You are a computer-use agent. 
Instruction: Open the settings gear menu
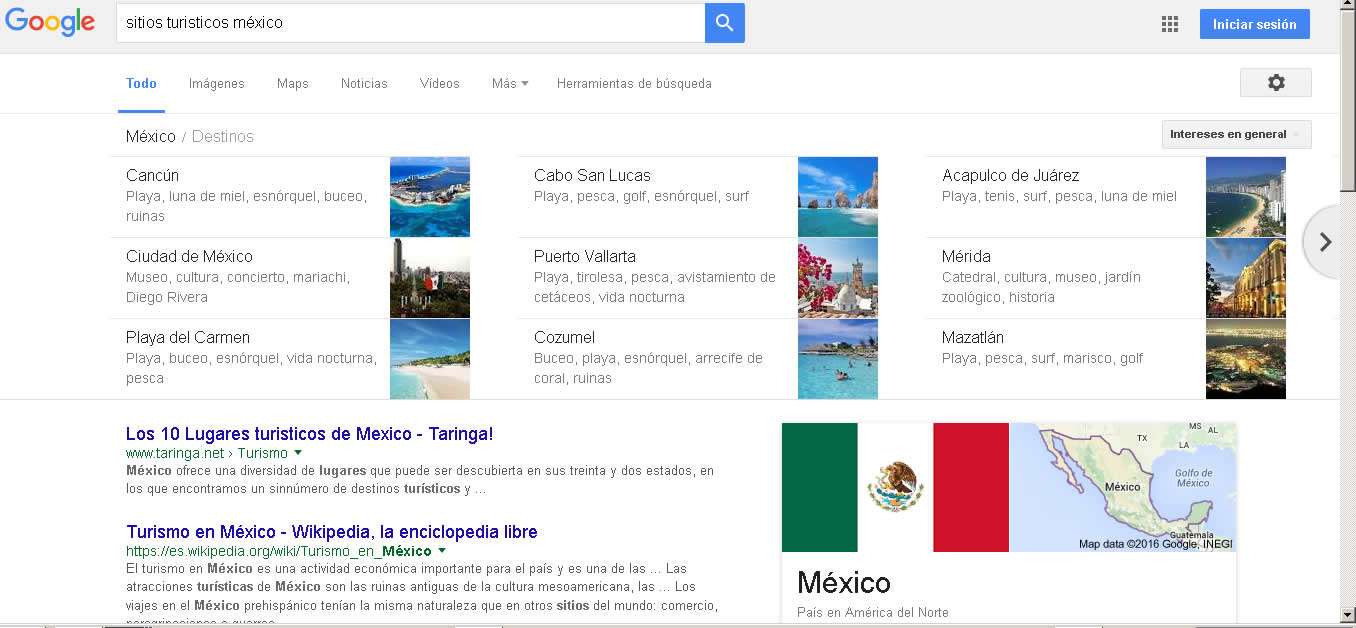click(x=1276, y=83)
